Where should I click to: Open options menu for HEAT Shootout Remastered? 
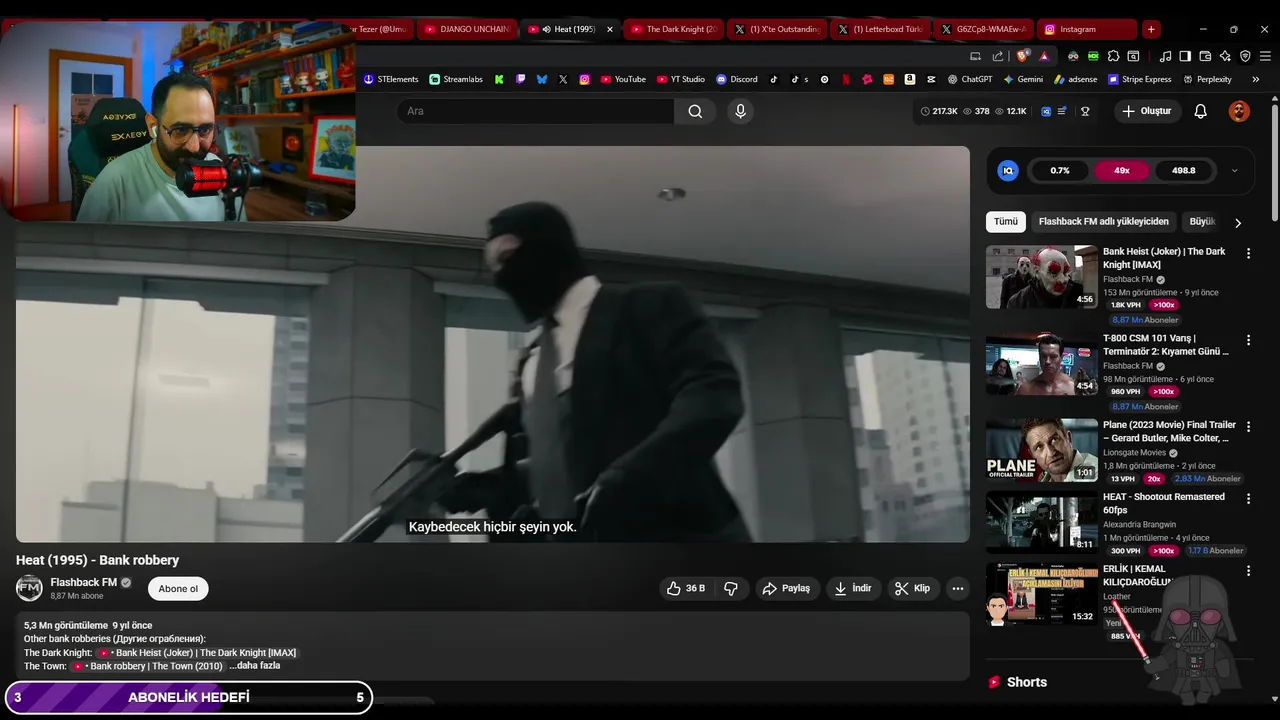click(x=1248, y=498)
